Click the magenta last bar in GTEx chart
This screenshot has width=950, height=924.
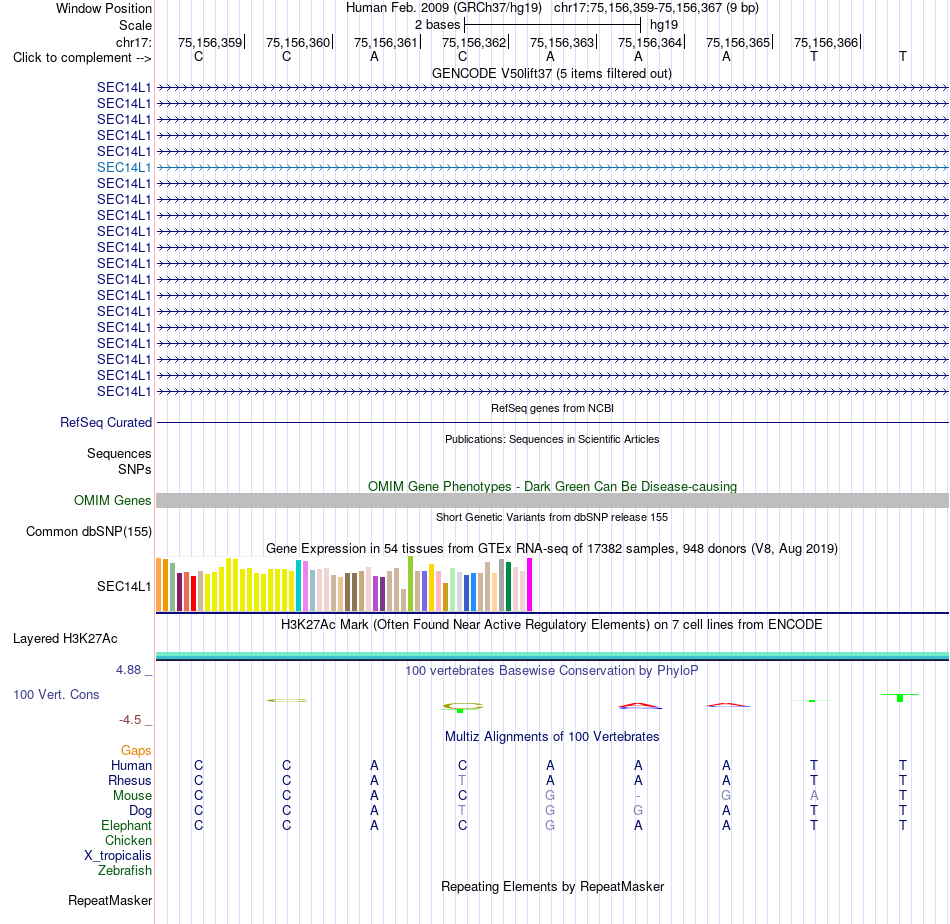point(530,584)
